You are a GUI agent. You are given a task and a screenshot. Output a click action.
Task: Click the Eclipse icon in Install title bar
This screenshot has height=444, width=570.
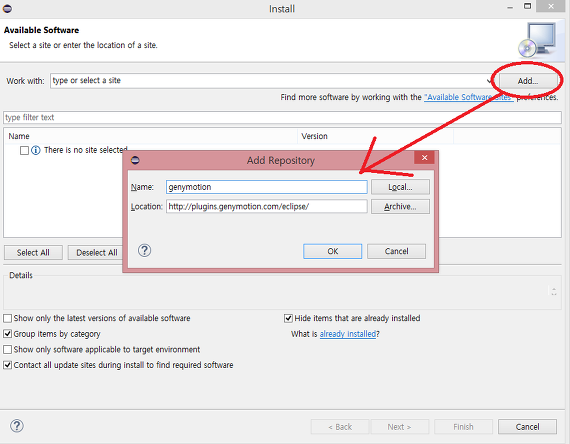(x=7, y=8)
